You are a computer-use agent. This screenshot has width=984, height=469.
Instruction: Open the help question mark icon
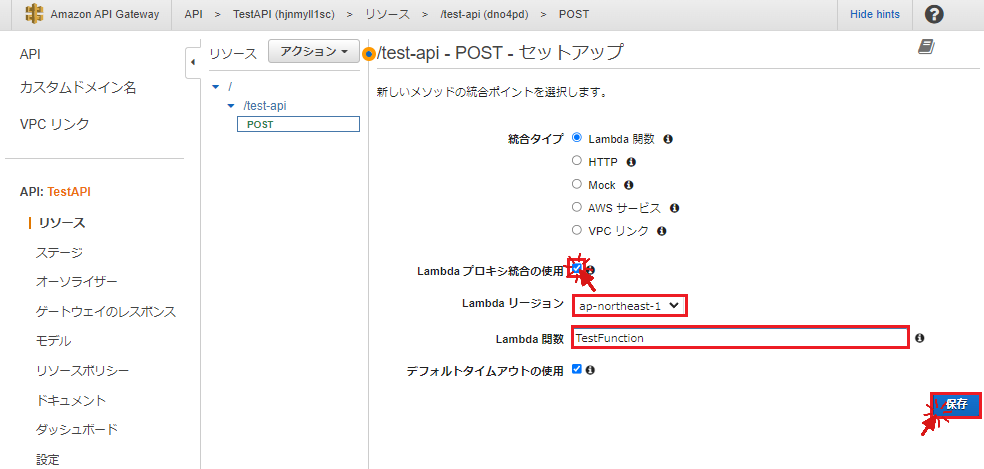click(x=934, y=14)
